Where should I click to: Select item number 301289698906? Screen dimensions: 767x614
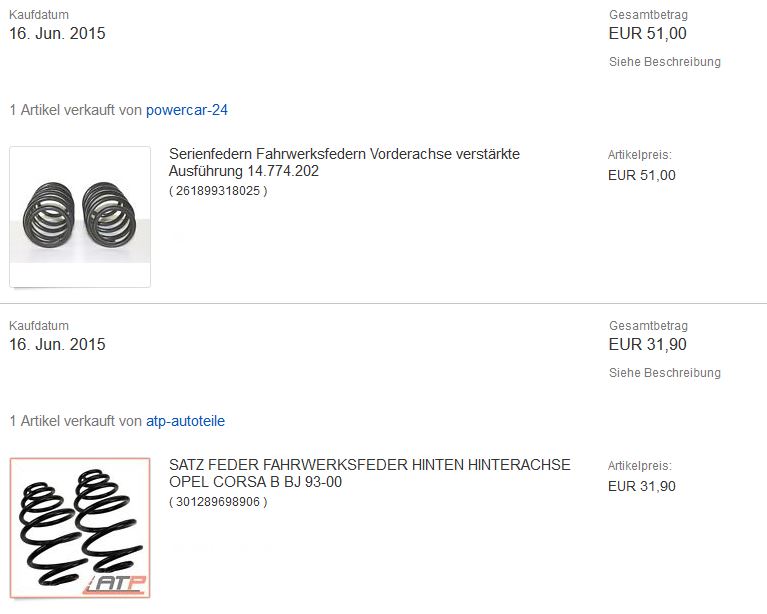(218, 502)
